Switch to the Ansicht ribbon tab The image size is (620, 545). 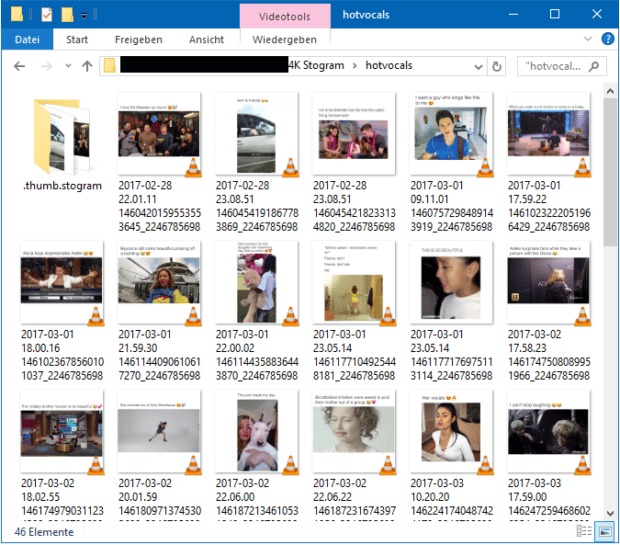tap(206, 40)
